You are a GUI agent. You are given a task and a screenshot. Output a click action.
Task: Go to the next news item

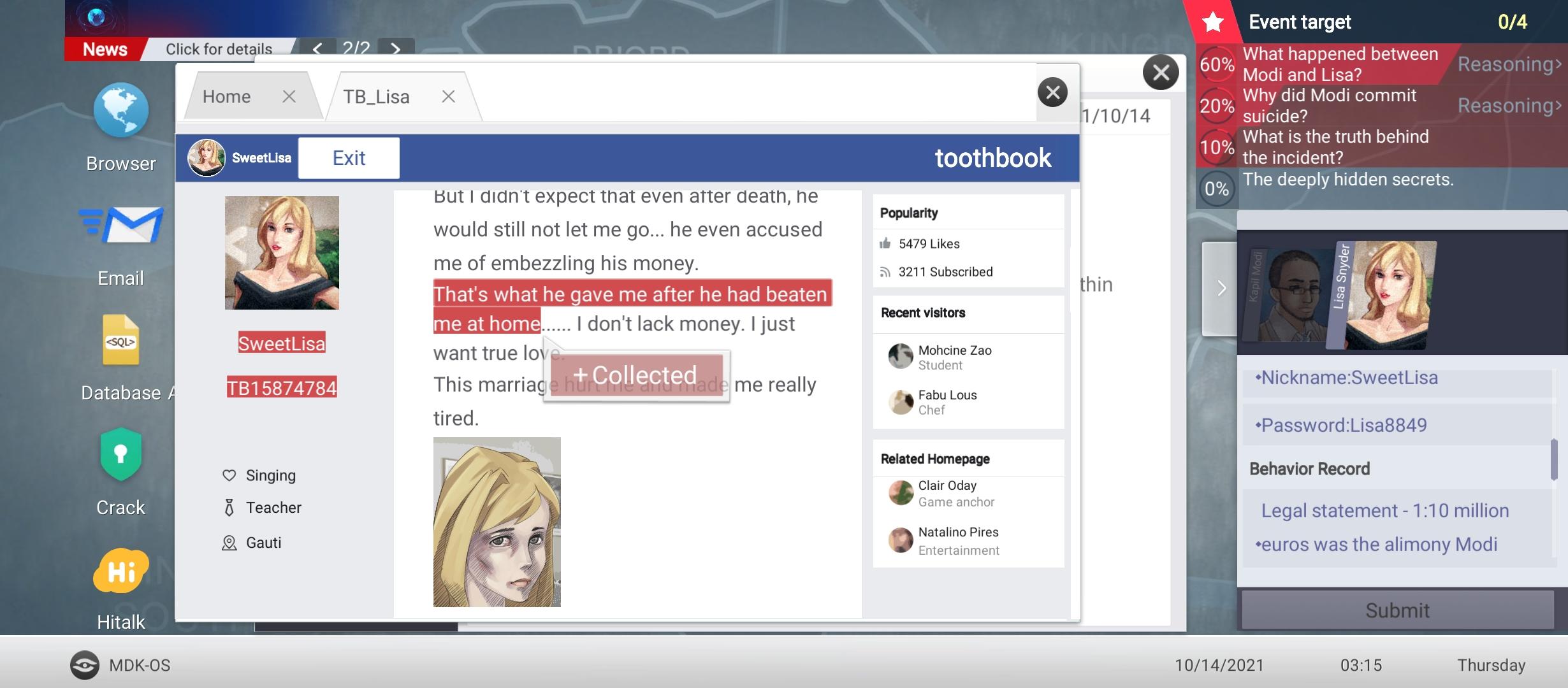396,48
